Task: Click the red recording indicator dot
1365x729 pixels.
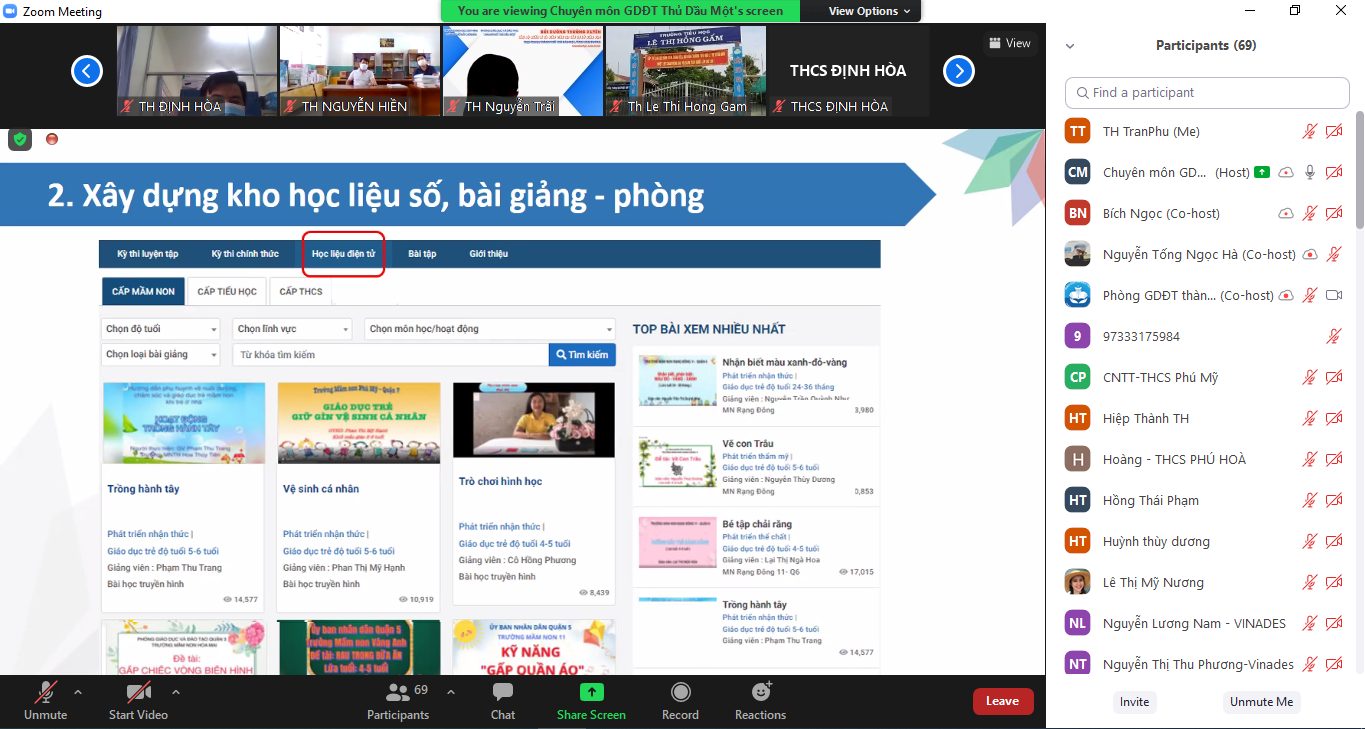Action: click(52, 139)
